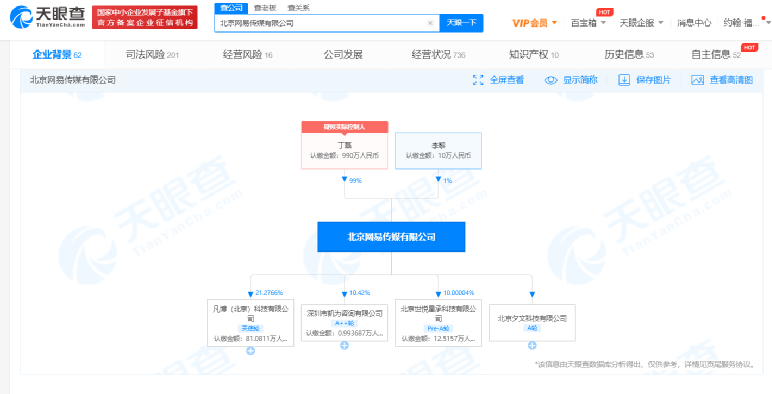Select the 查关系 search tab

click(x=299, y=8)
